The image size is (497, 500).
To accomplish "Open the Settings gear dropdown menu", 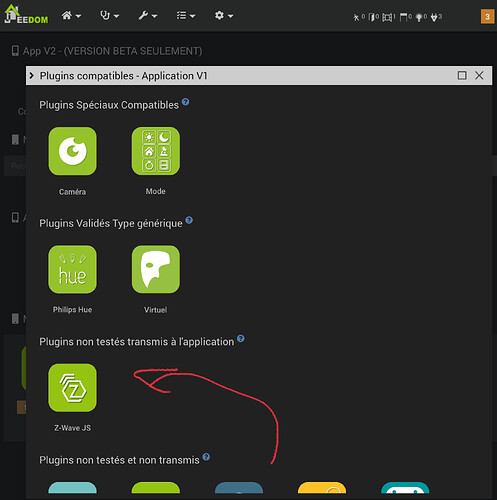I will pyautogui.click(x=224, y=15).
